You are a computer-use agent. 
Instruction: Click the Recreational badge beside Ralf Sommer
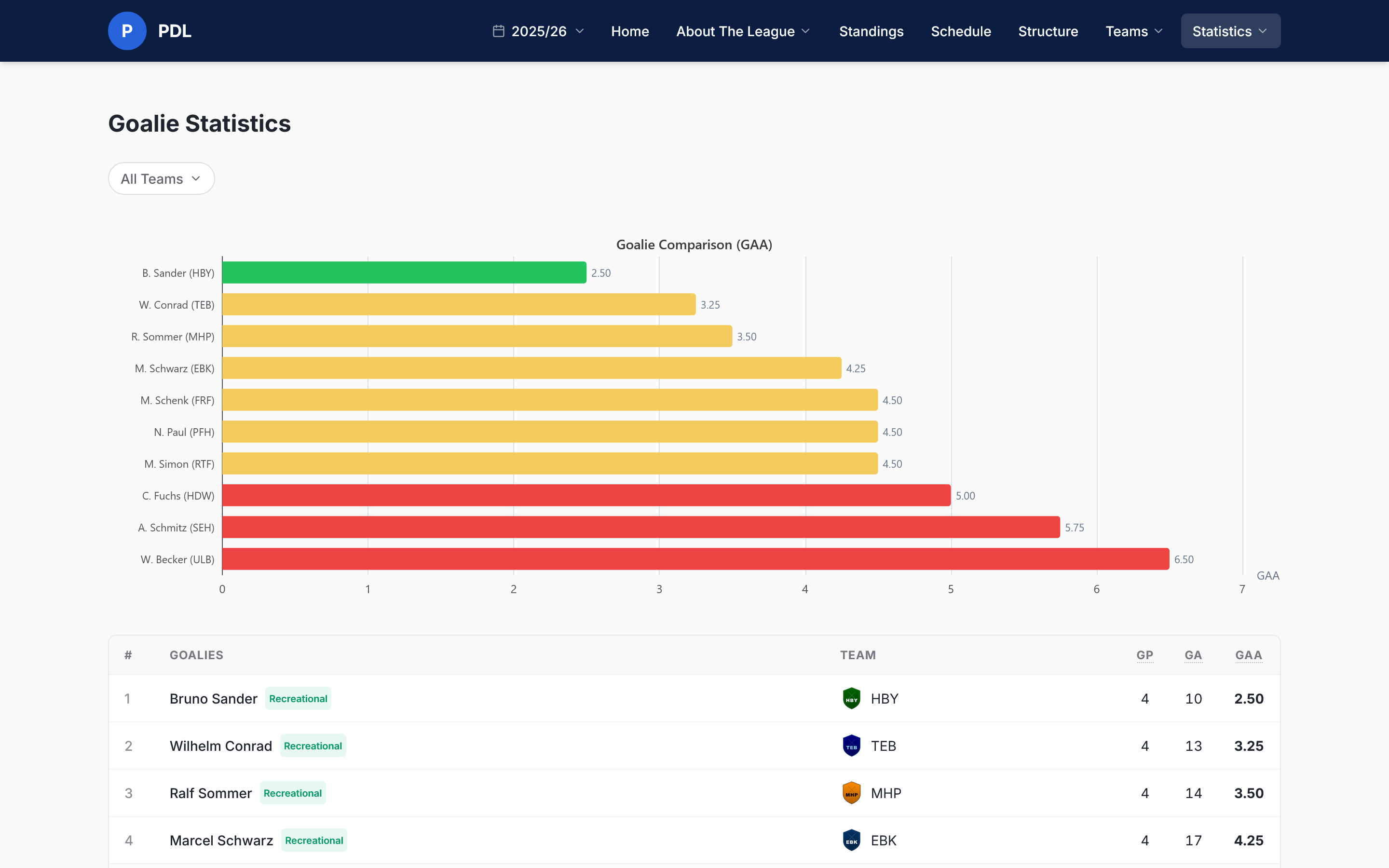293,793
